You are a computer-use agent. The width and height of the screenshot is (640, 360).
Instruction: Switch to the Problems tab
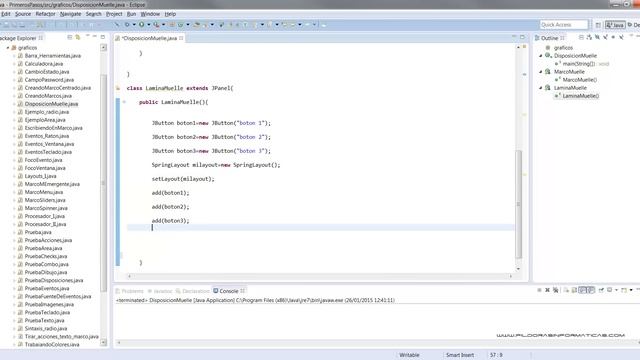130,291
